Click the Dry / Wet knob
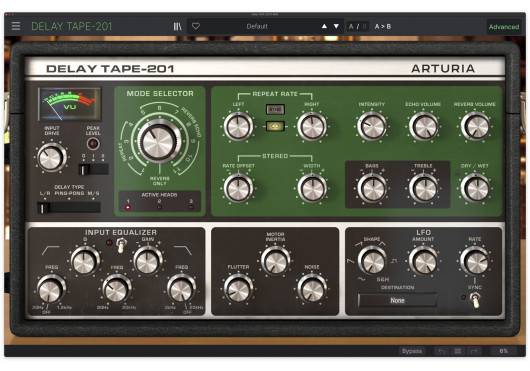The image size is (530, 371). [x=475, y=188]
